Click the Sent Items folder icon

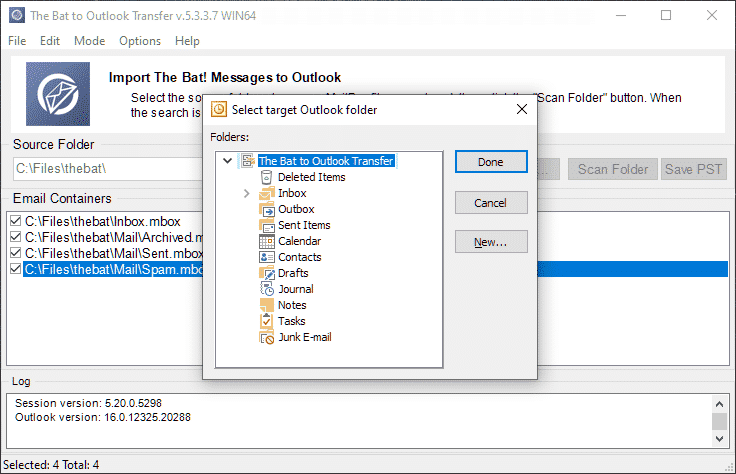coord(267,225)
